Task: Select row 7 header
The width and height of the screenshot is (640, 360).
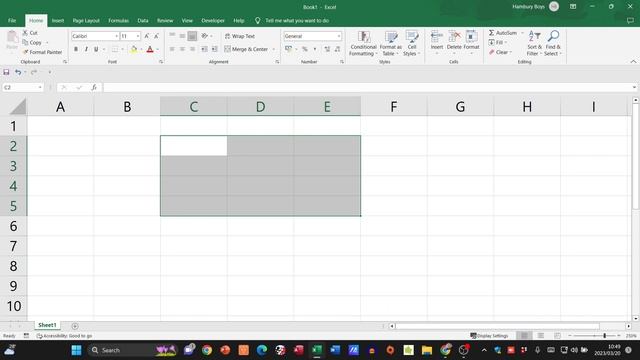Action: coord(13,246)
